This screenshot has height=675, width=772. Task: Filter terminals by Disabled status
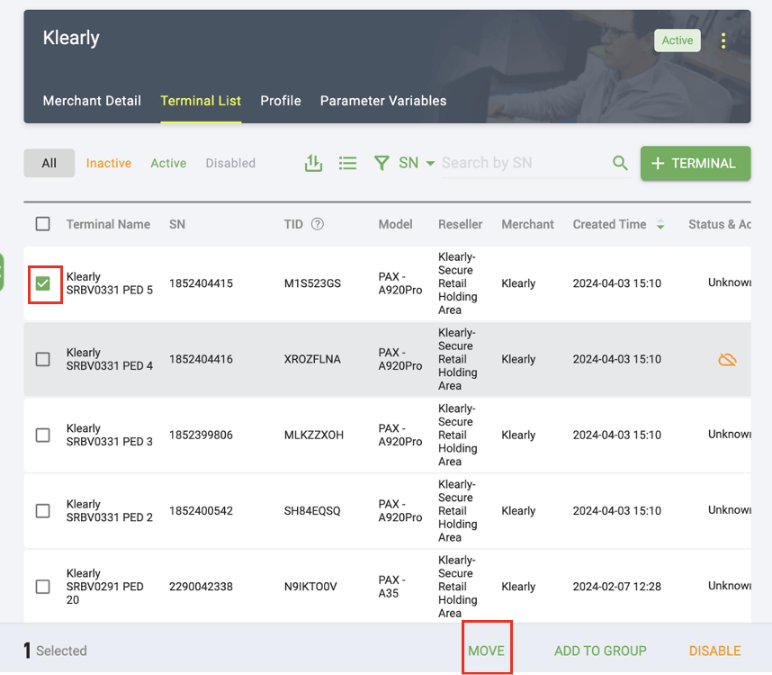pos(230,163)
